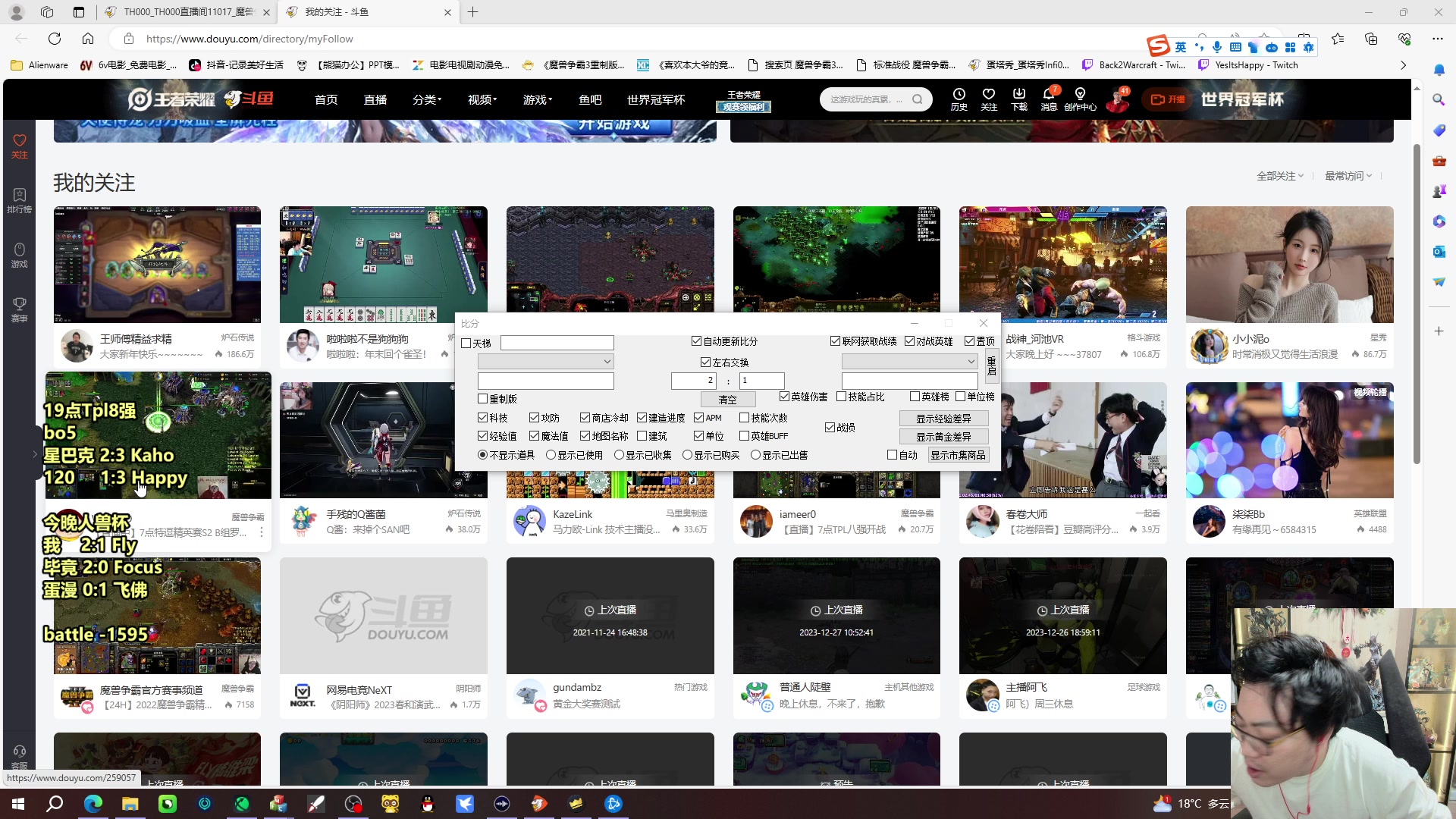Open the 历史 history clock icon
Screen dimensions: 1456x819
[x=959, y=99]
